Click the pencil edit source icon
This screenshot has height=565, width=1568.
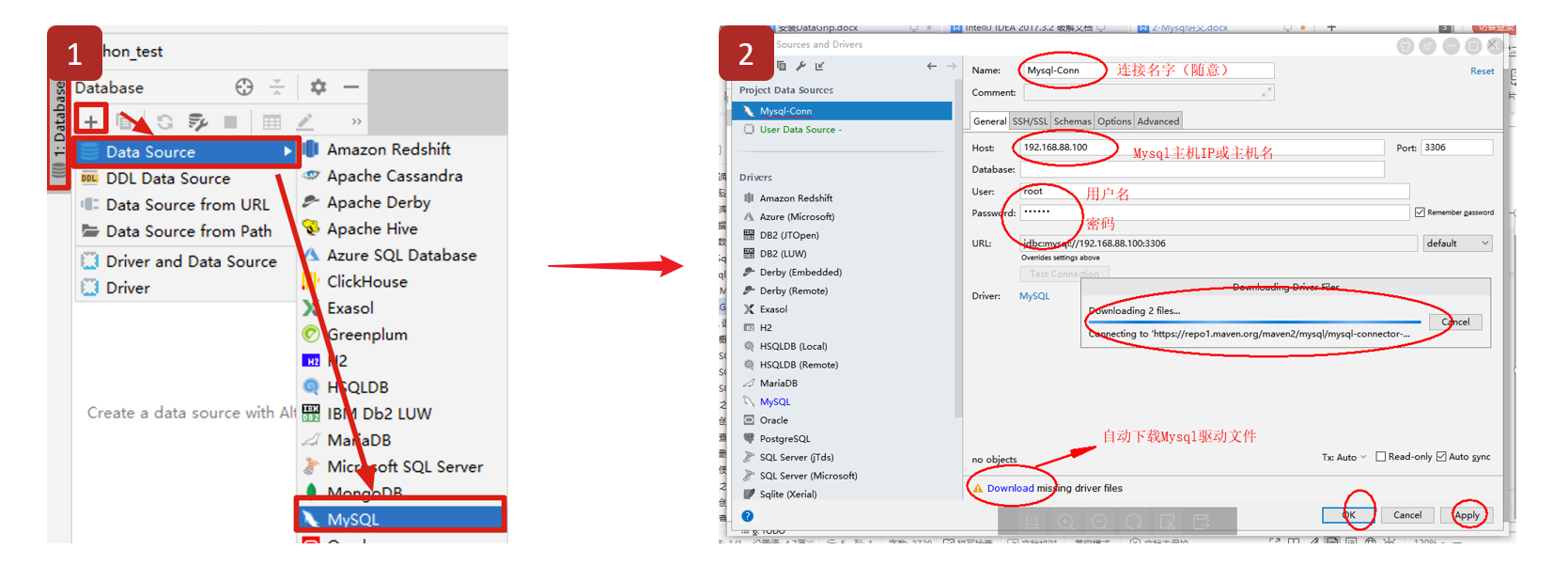304,122
